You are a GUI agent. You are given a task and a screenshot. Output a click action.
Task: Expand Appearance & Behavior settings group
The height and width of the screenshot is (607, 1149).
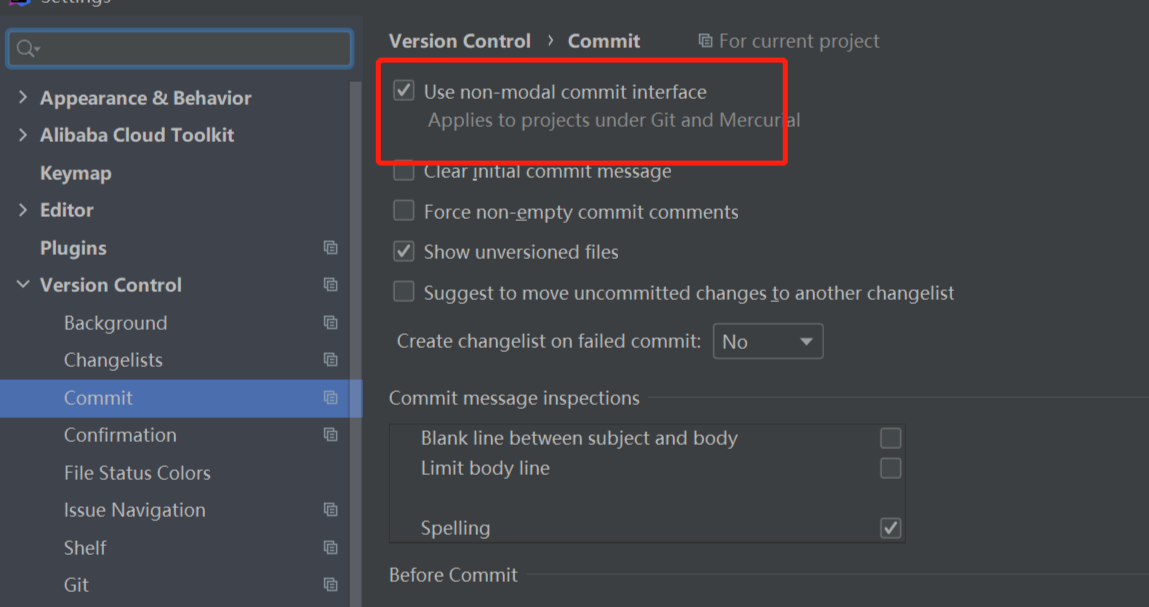(23, 98)
